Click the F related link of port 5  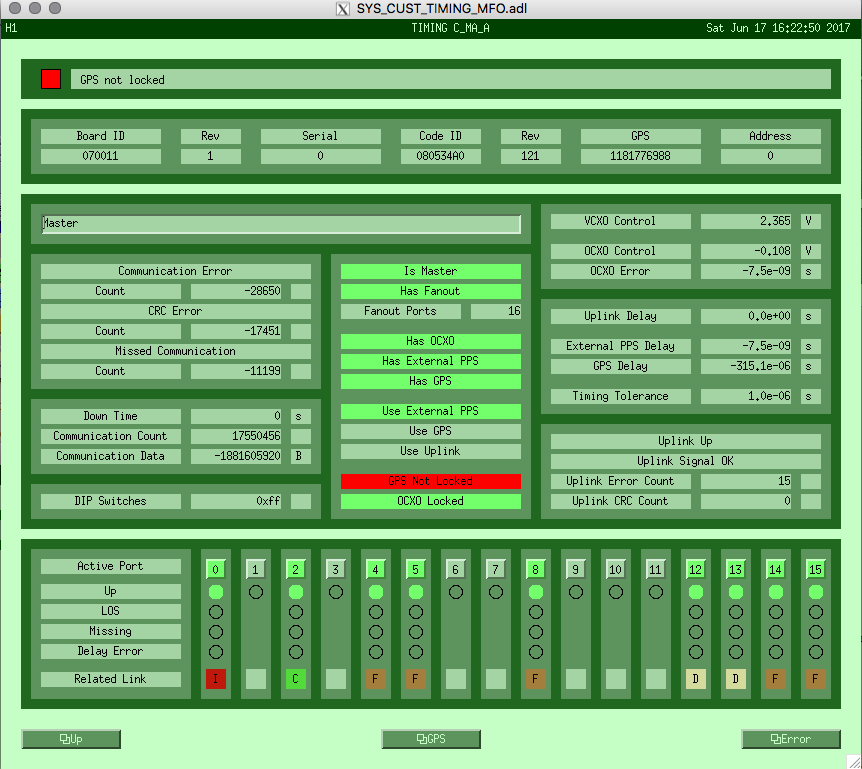point(416,679)
